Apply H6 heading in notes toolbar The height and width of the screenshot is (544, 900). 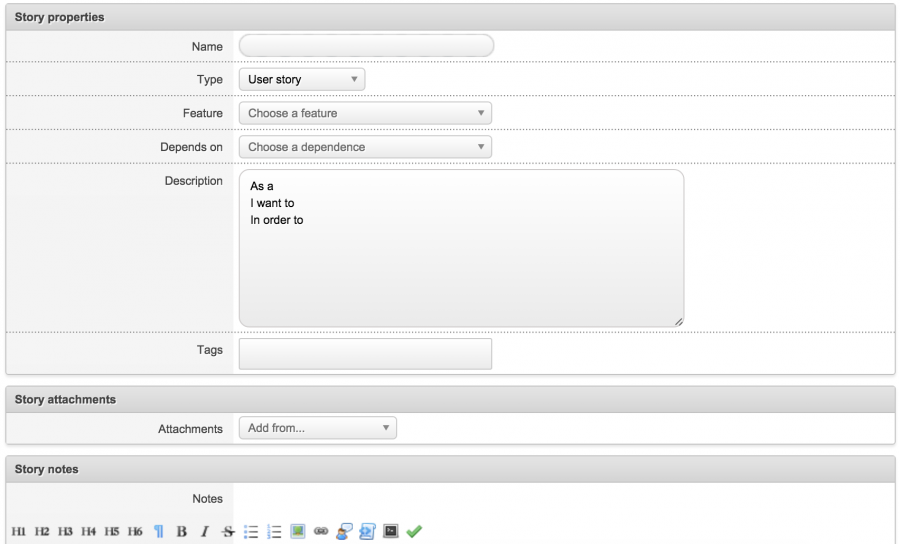point(135,531)
